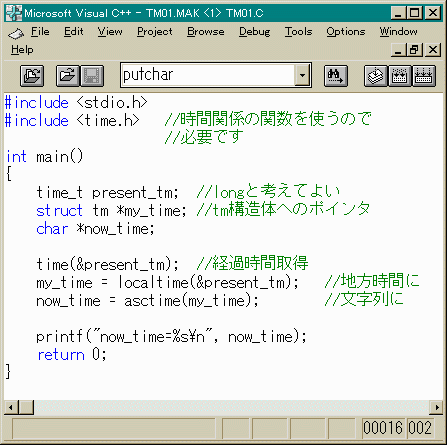This screenshot has height=445, width=447.
Task: Open the Options menu
Action: click(x=346, y=32)
